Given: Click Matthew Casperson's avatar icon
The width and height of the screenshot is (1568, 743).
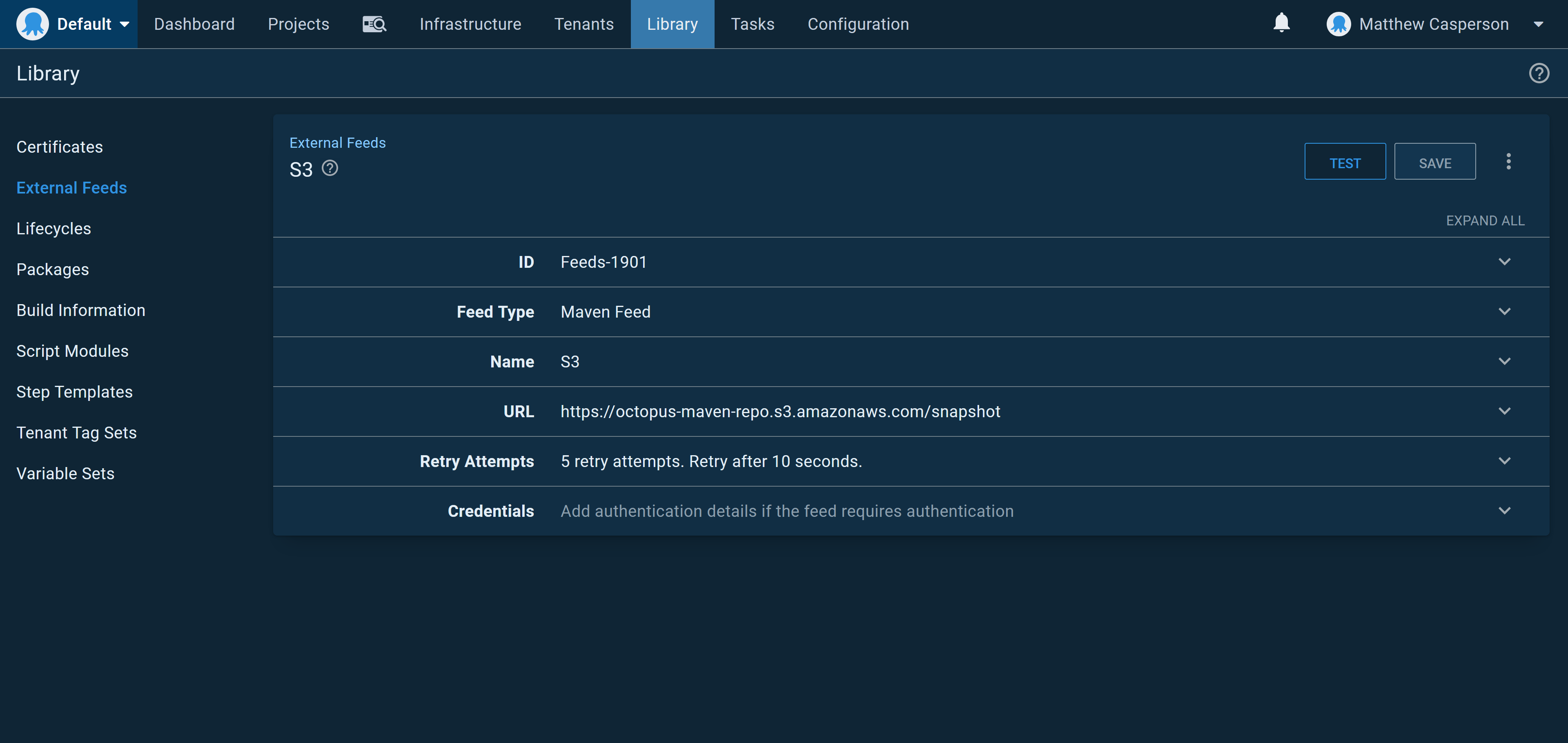Looking at the screenshot, I should point(1338,24).
